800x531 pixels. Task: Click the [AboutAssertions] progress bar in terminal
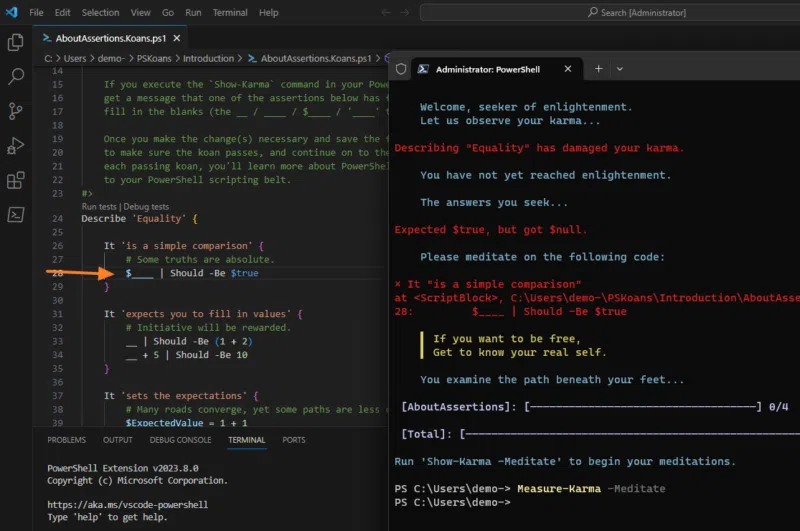coord(643,407)
